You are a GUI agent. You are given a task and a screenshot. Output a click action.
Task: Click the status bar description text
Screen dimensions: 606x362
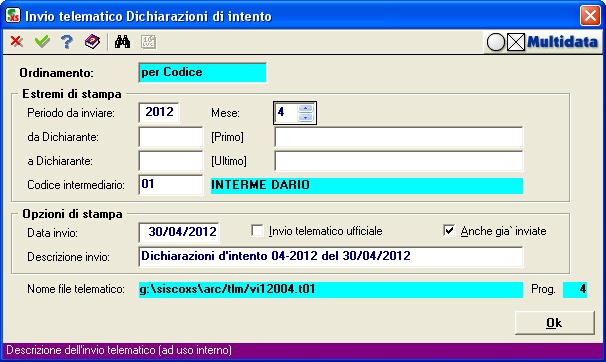tap(119, 350)
